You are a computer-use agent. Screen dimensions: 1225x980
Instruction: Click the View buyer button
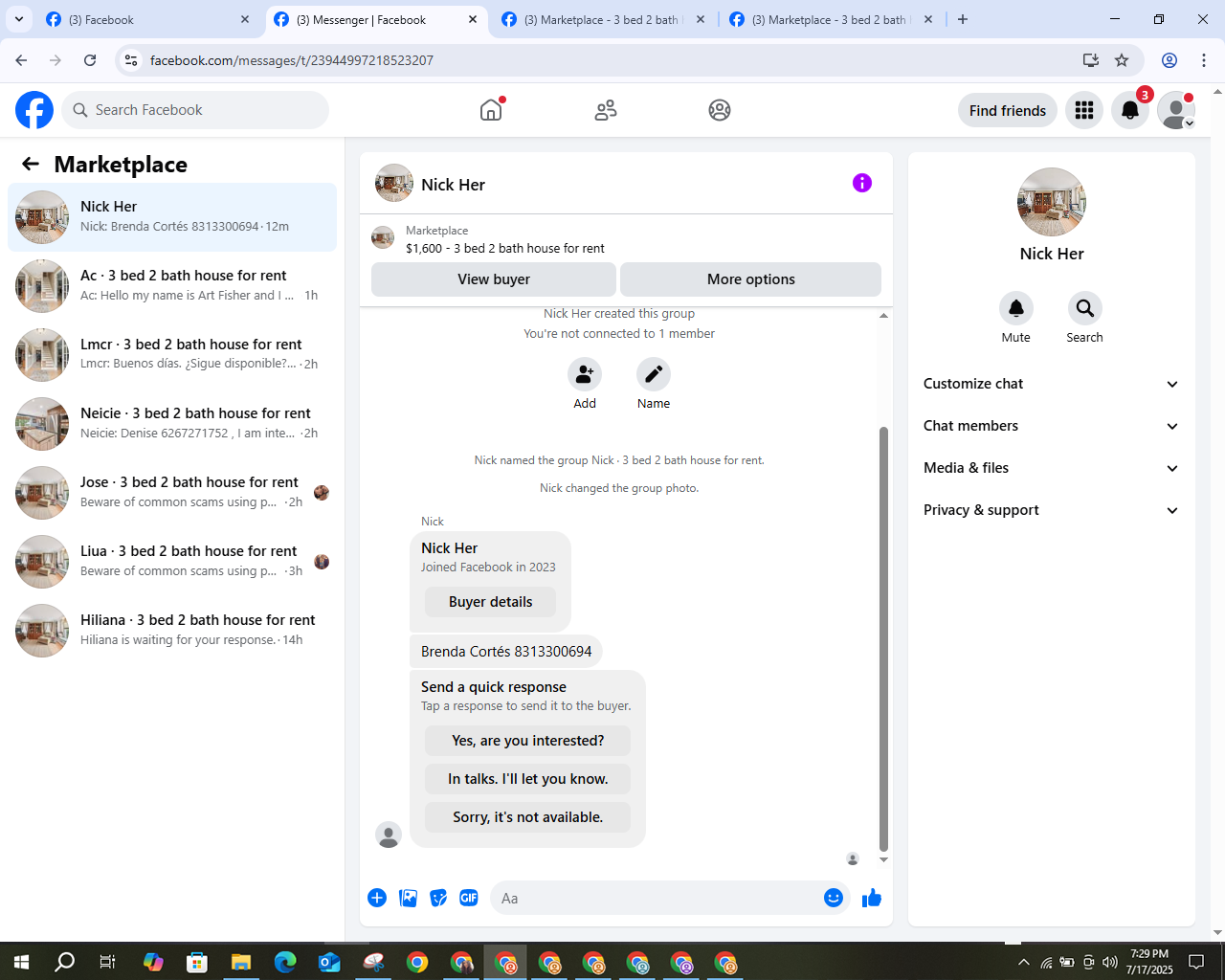point(494,279)
